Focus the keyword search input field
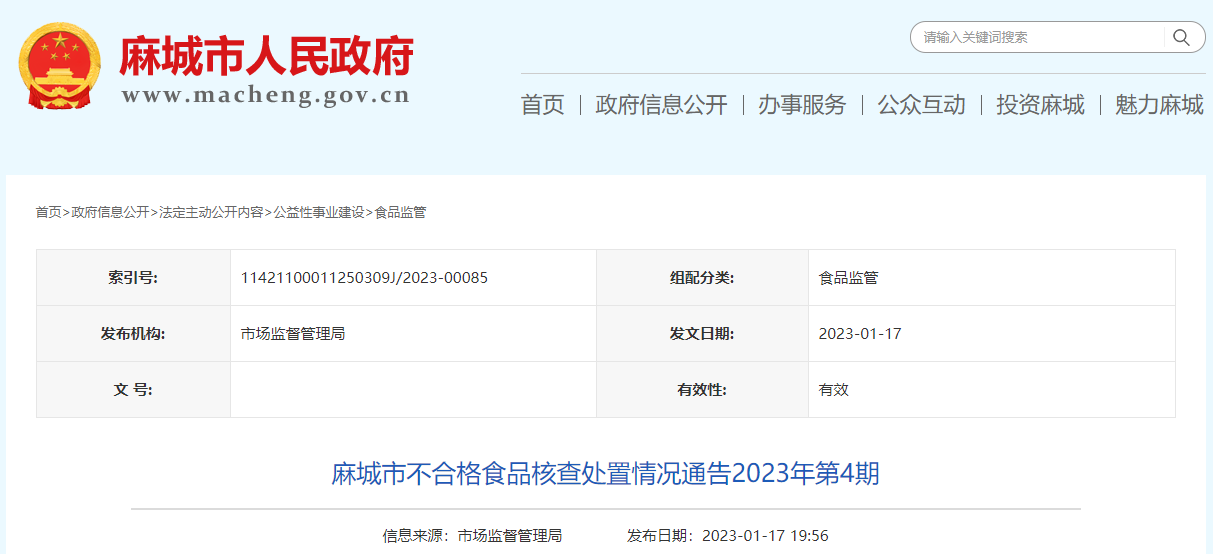The height and width of the screenshot is (554, 1213). [x=1038, y=38]
